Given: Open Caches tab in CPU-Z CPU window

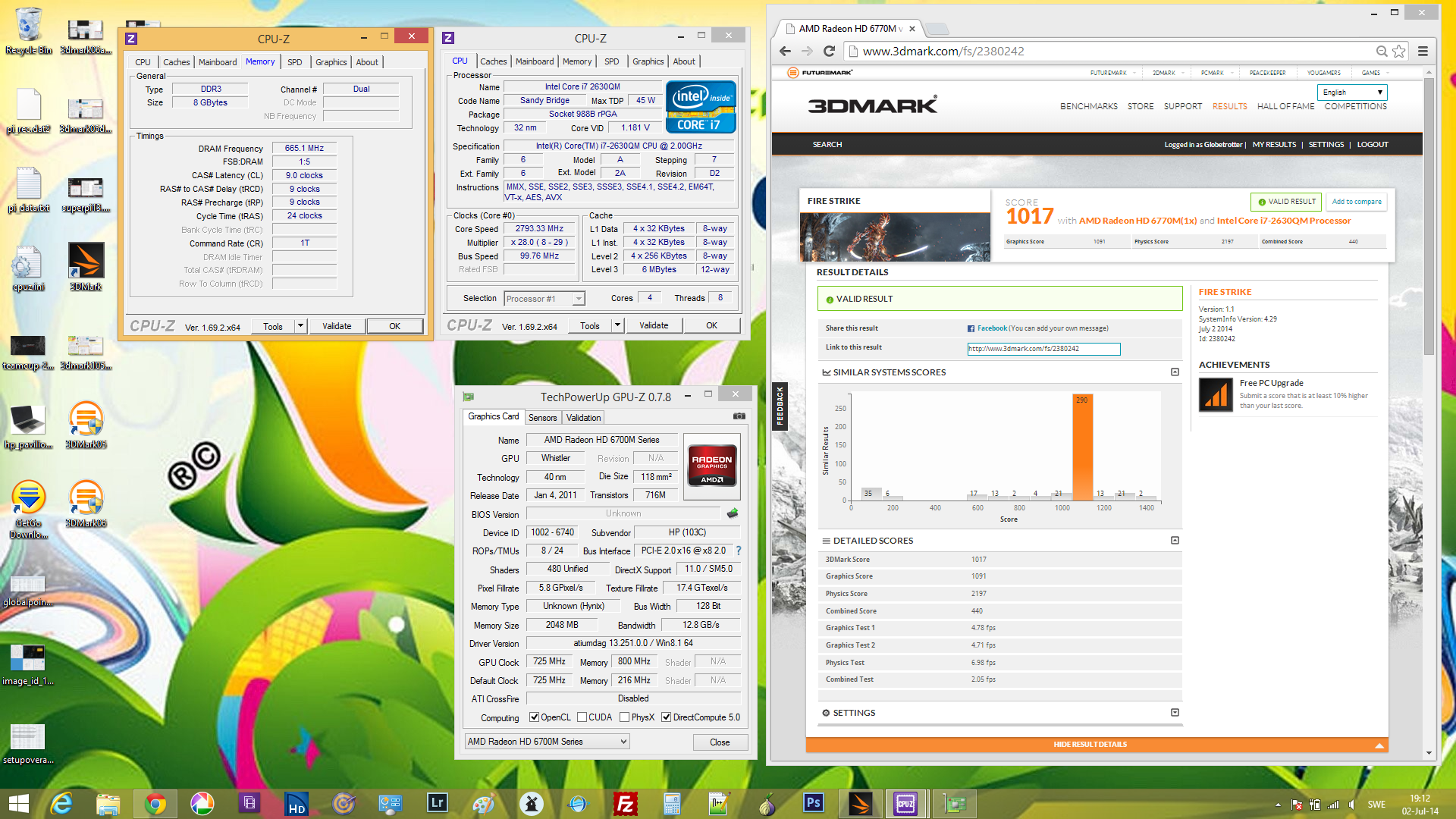Looking at the screenshot, I should click(x=493, y=61).
